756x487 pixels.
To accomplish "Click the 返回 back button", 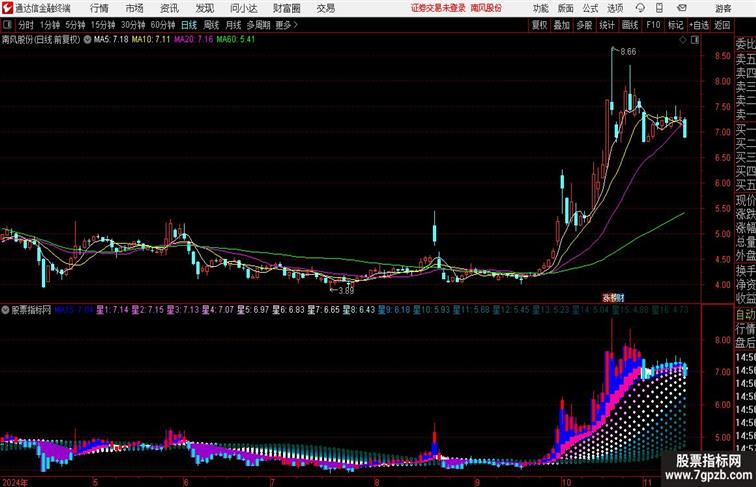I will [x=722, y=25].
